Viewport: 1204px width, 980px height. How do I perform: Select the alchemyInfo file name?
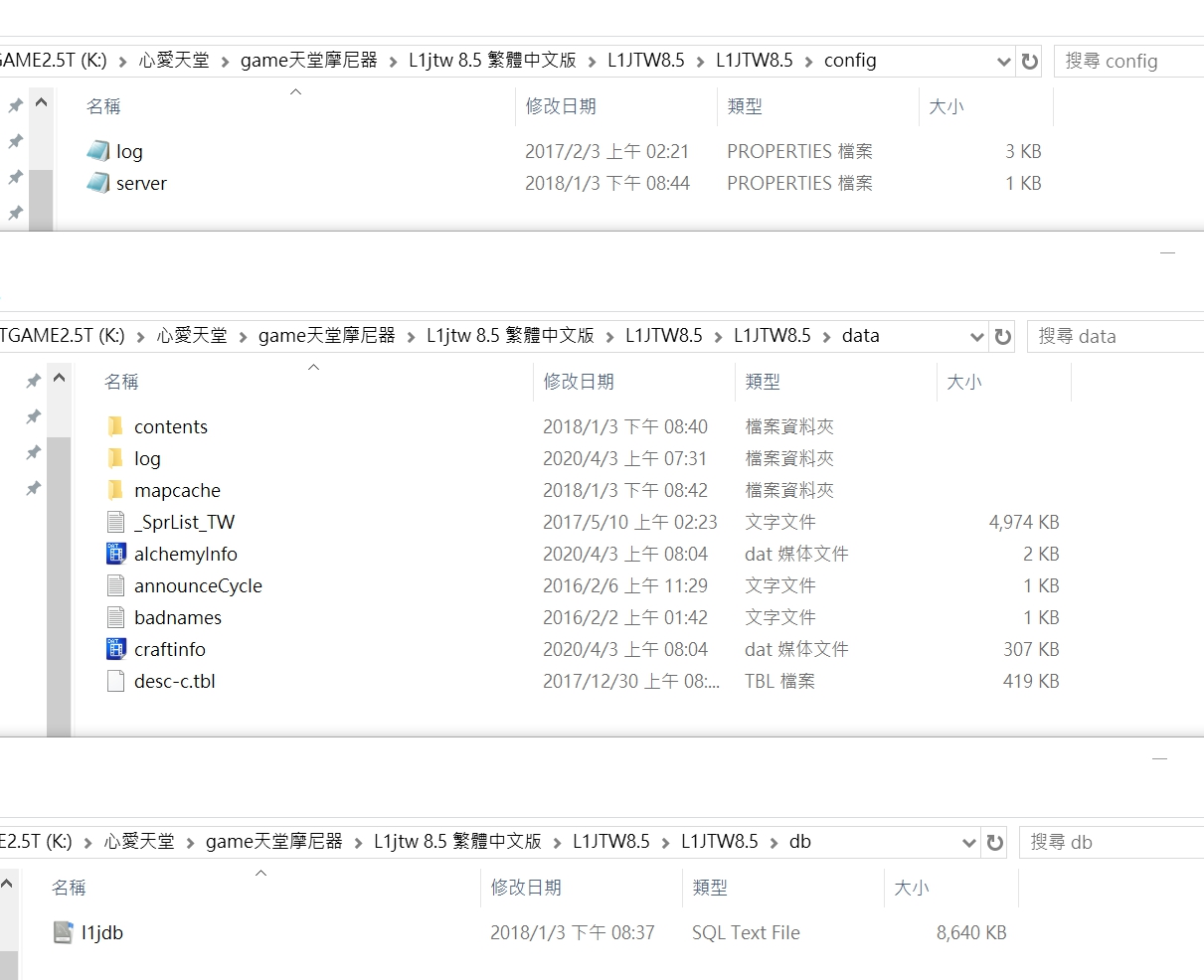186,555
